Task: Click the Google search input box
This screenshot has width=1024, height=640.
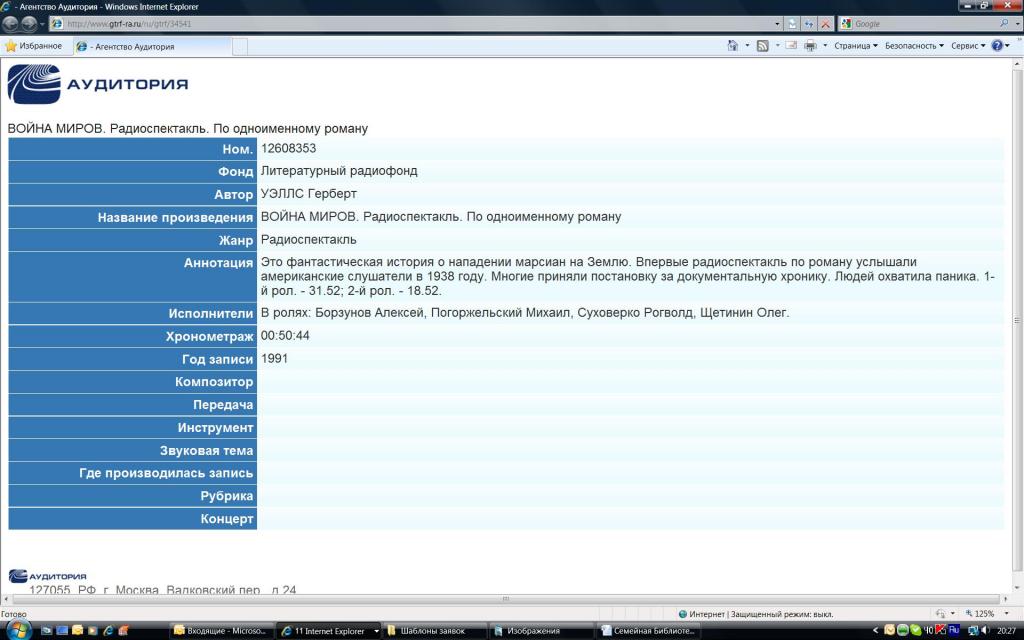Action: [x=920, y=24]
